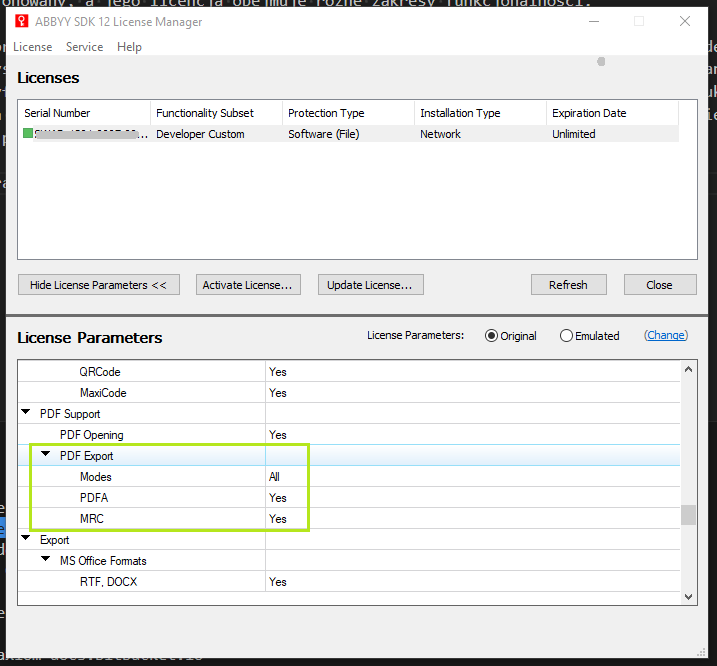Screen dimensions: 717x666
Task: Select the QRCode parameter row
Action: [349, 371]
